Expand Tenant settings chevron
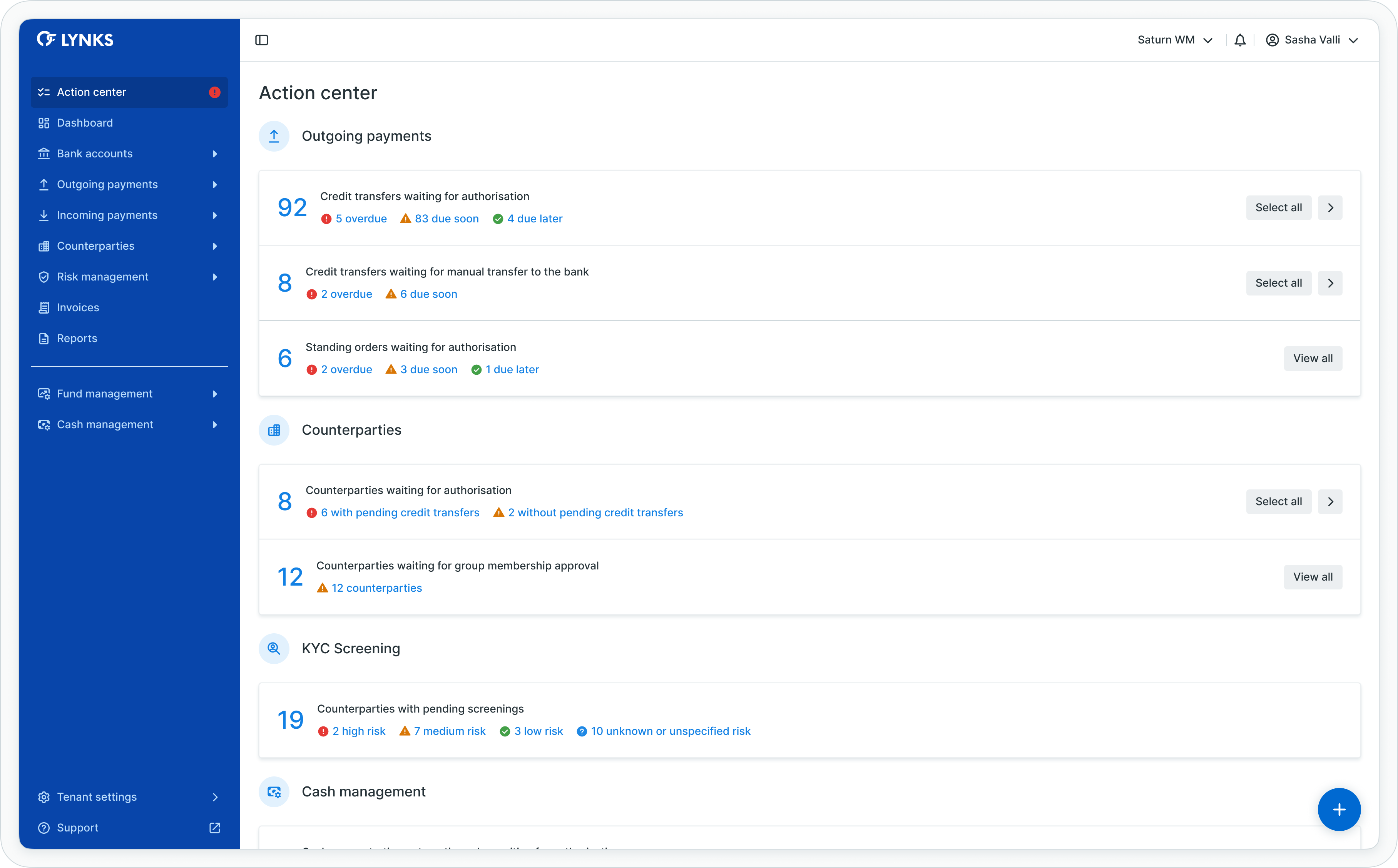The width and height of the screenshot is (1398, 868). coord(215,797)
